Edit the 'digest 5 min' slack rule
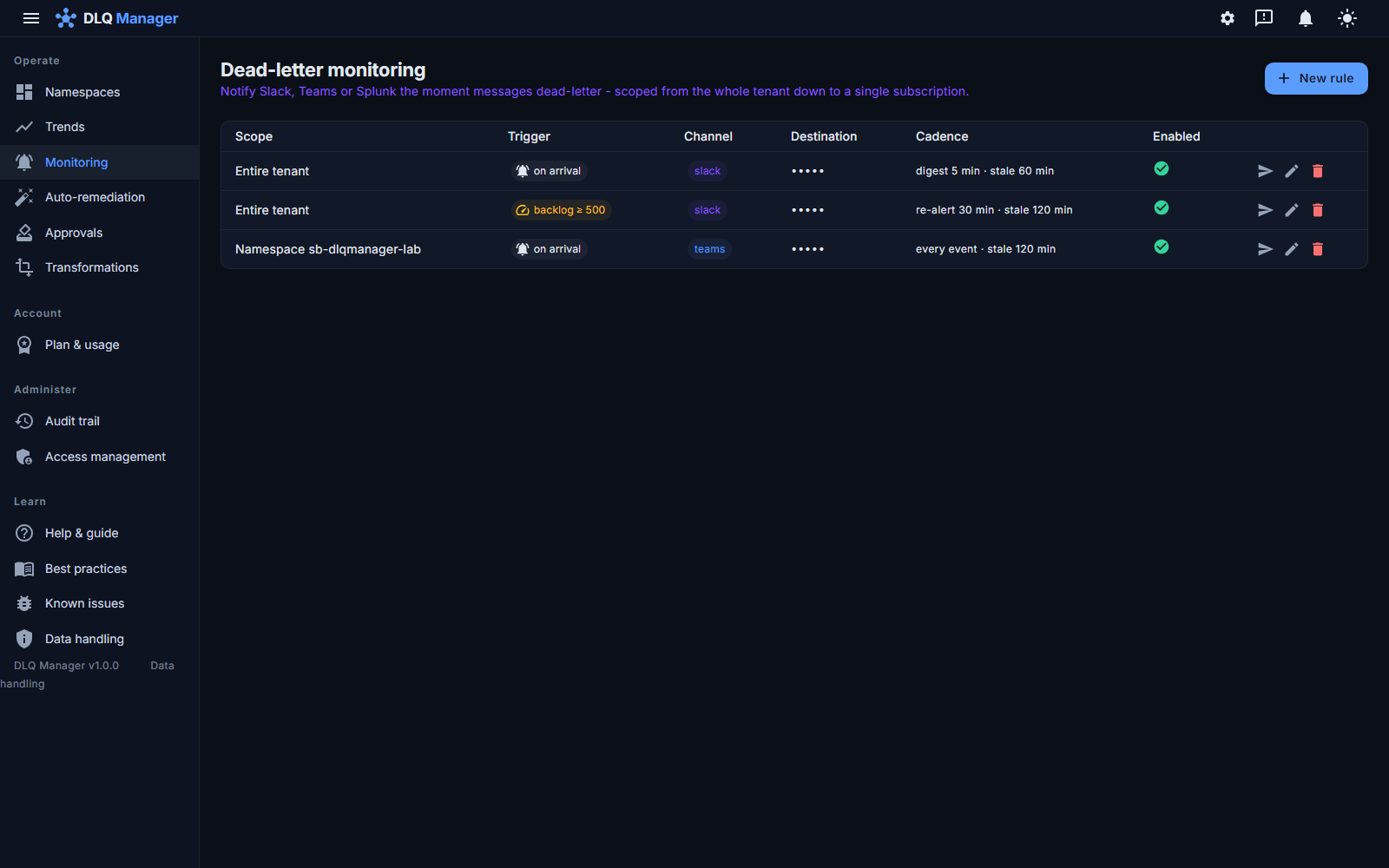 click(x=1292, y=171)
